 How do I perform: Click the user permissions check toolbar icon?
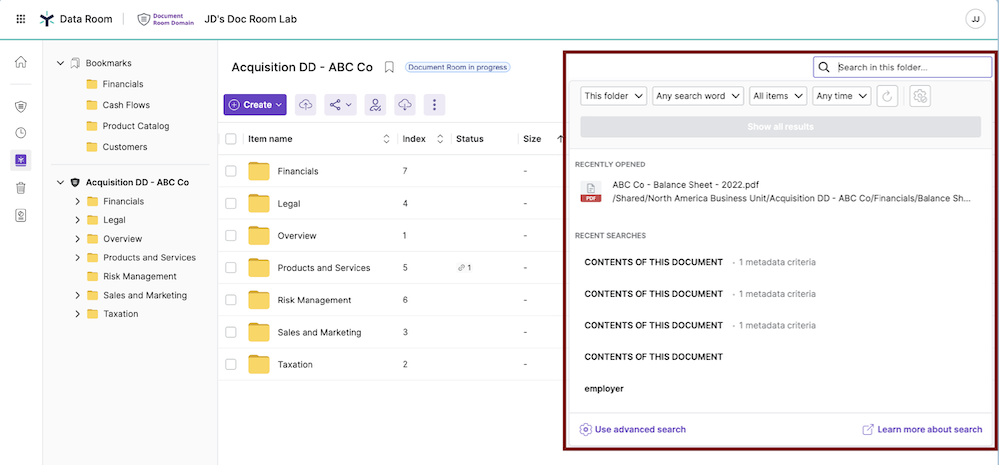point(375,104)
